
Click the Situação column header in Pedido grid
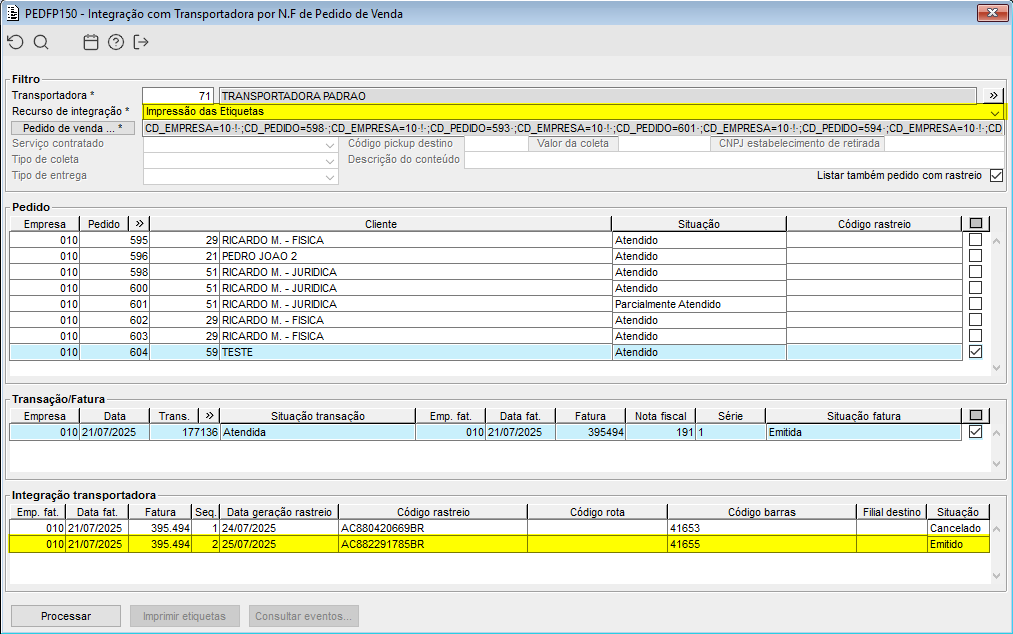pos(698,224)
